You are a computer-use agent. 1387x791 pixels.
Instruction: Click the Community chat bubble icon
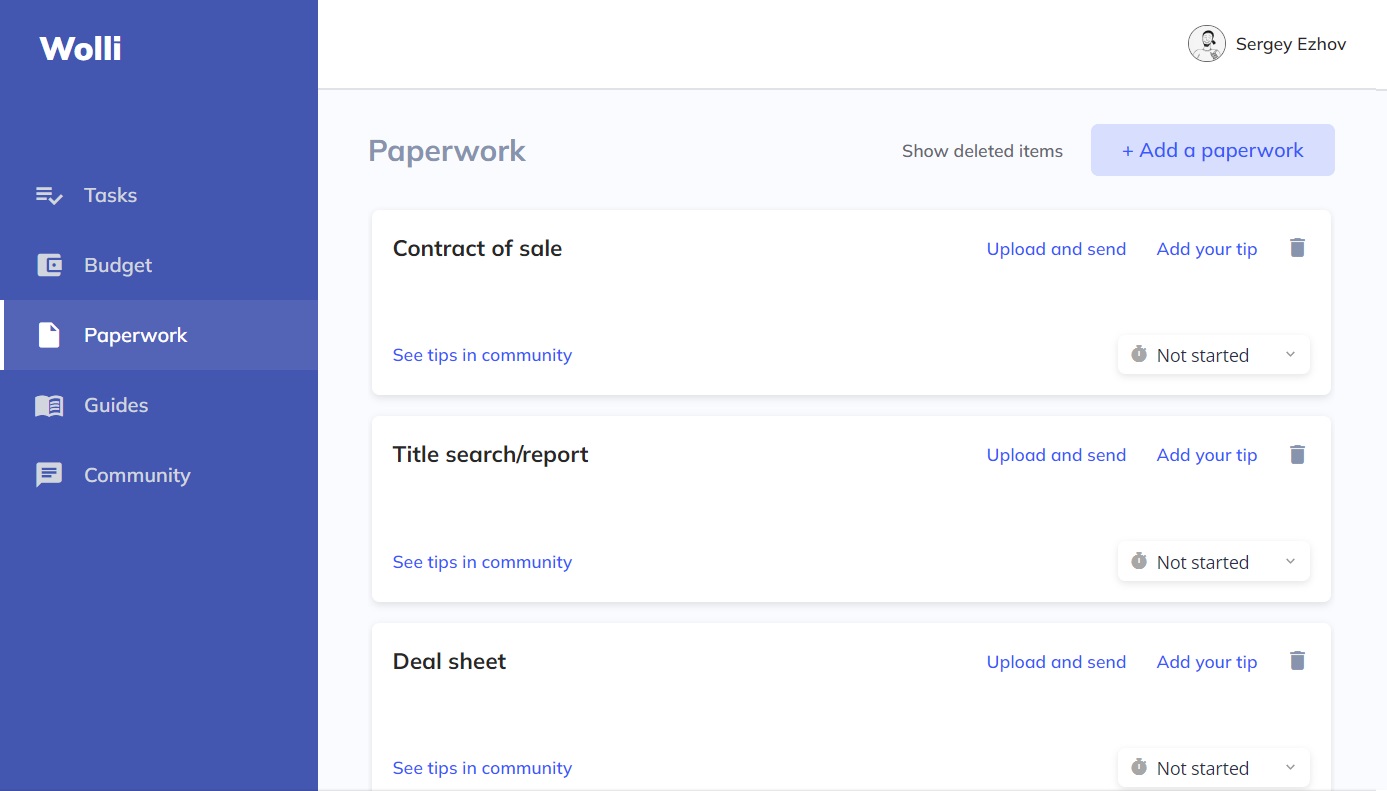tap(49, 475)
